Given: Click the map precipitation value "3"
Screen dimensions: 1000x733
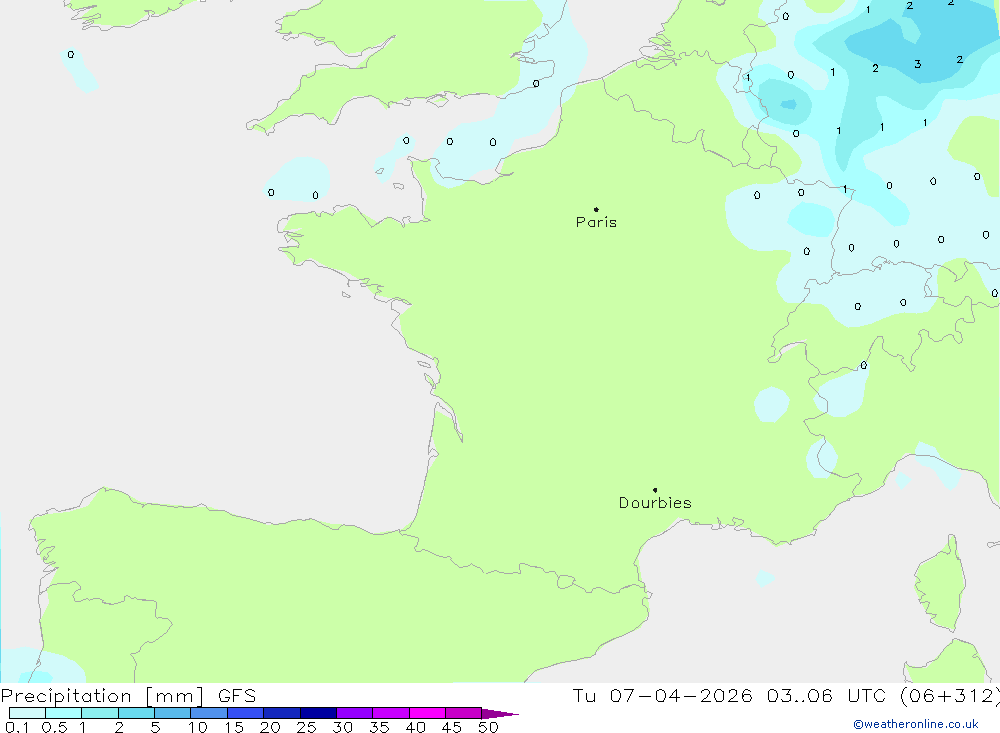Looking at the screenshot, I should point(917,64).
